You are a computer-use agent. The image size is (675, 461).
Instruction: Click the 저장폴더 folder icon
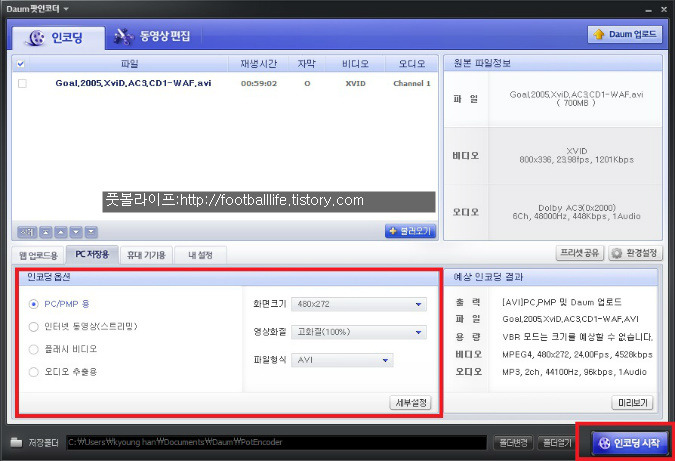pyautogui.click(x=16, y=442)
